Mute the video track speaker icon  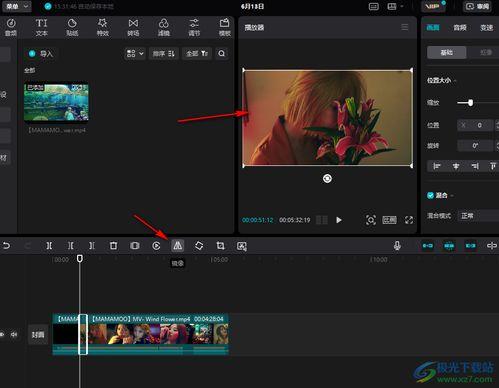[x=14, y=334]
